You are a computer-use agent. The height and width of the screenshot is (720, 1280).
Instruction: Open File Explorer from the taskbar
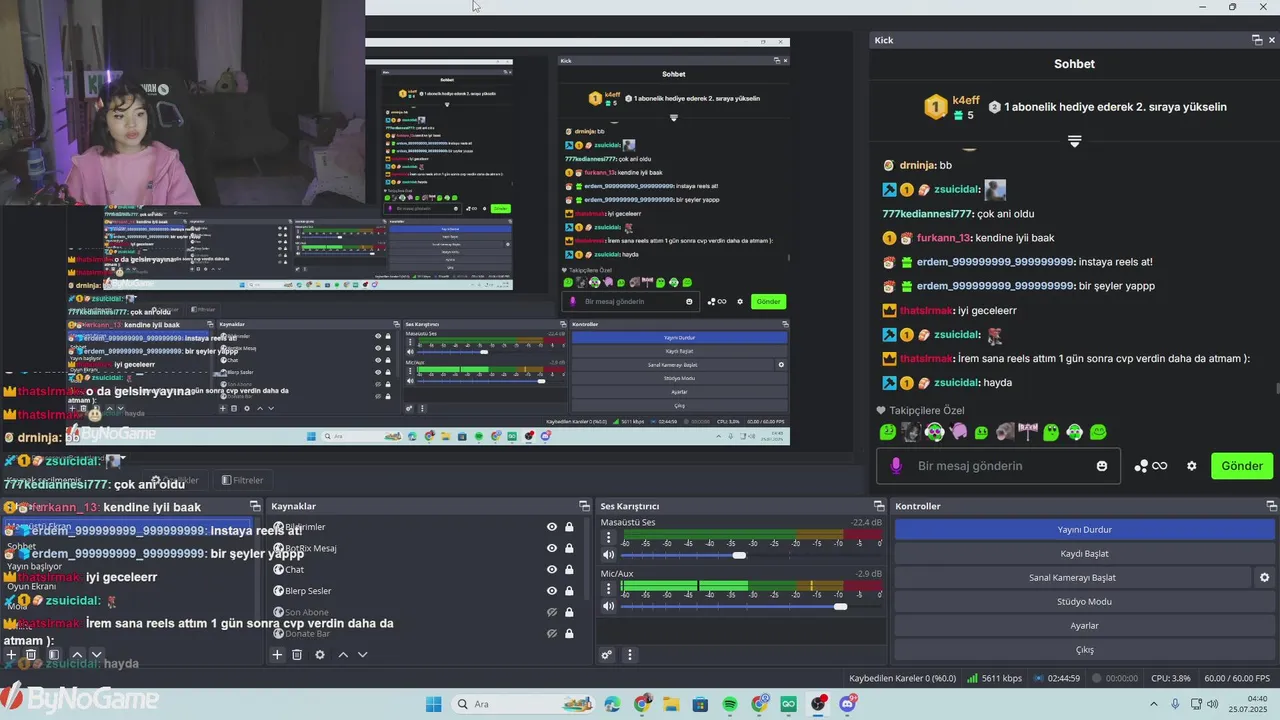coord(671,704)
